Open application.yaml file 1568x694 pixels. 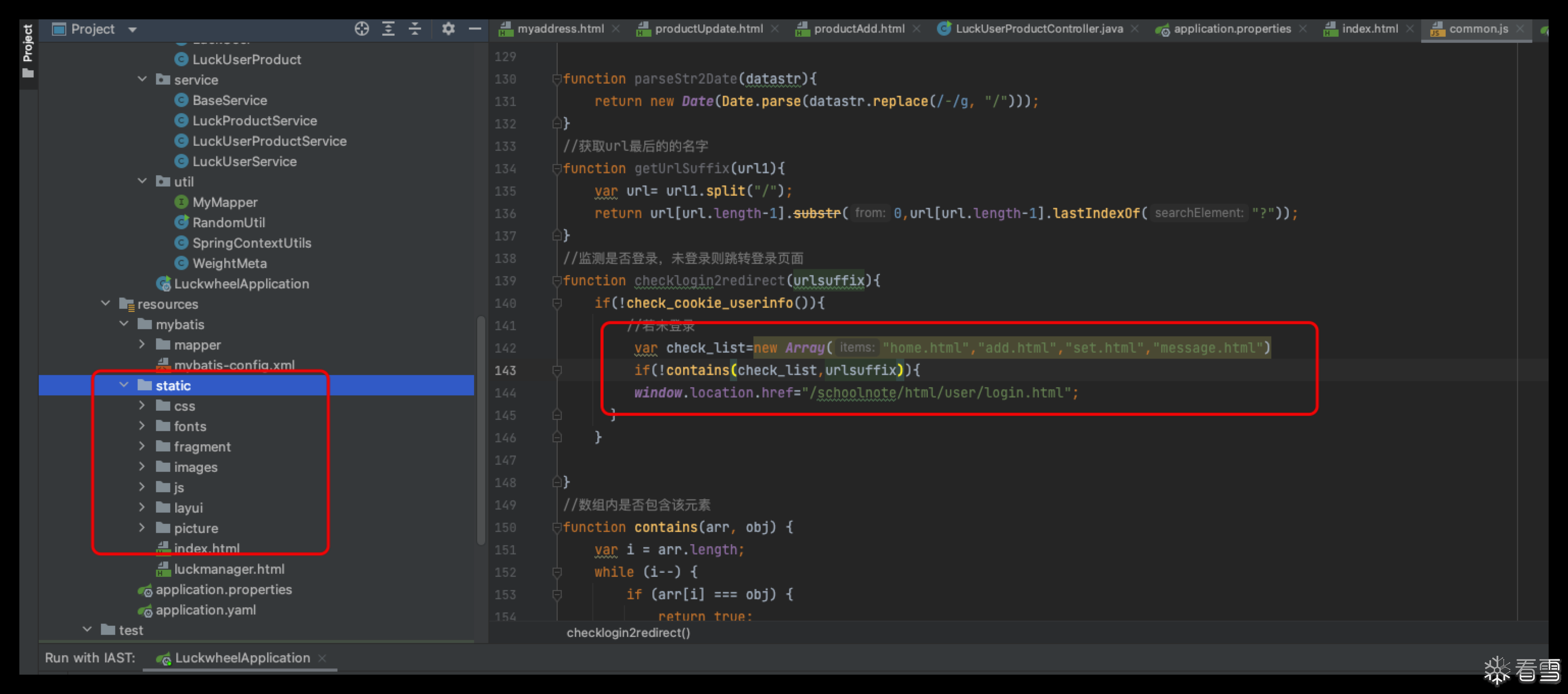tap(197, 609)
